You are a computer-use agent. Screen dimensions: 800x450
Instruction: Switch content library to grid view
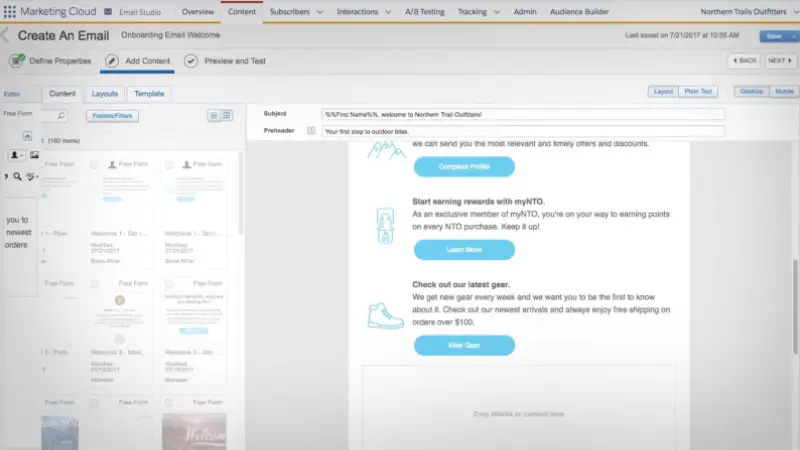click(227, 116)
